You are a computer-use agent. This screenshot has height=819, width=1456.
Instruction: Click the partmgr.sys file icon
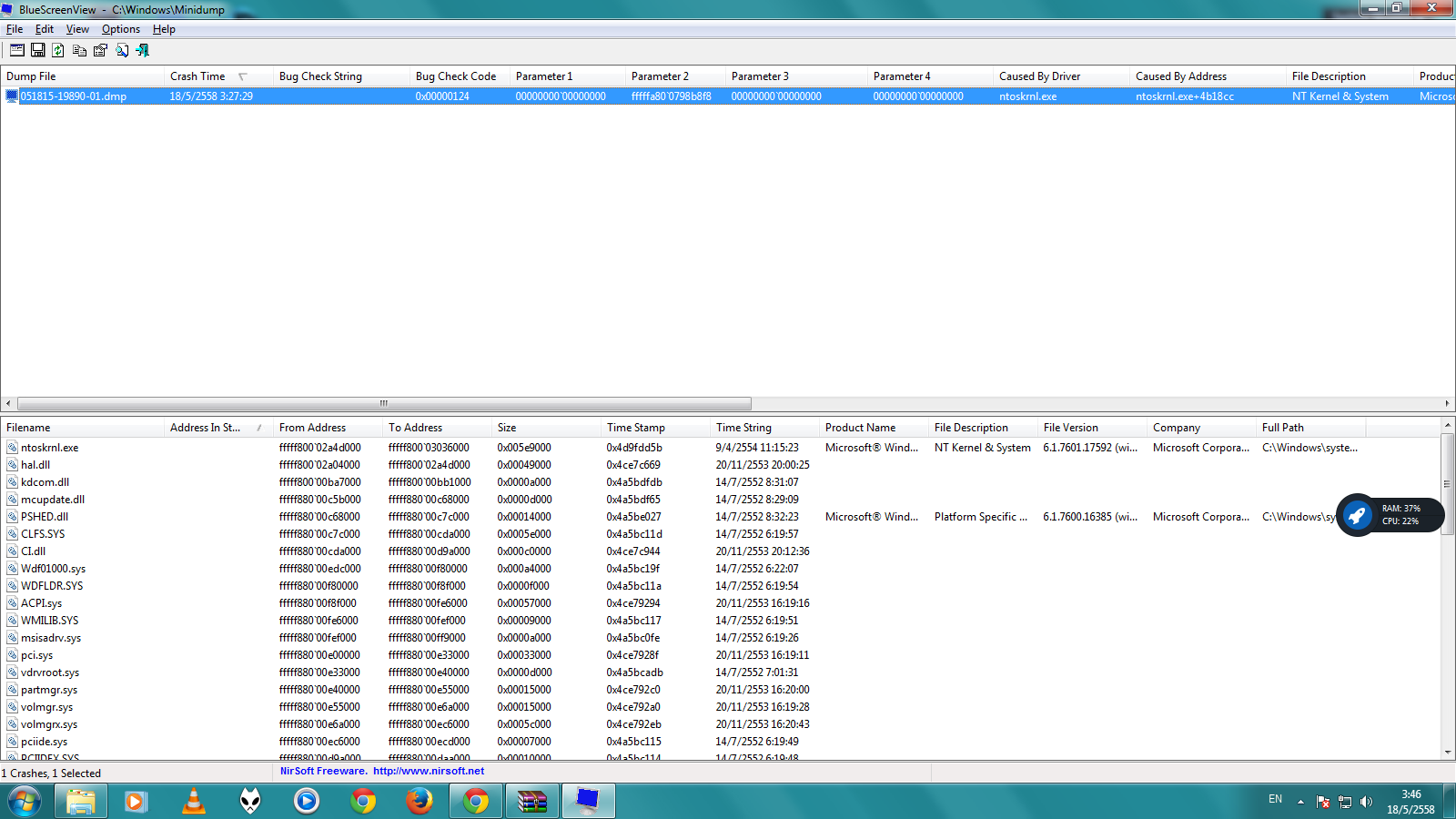(12, 690)
